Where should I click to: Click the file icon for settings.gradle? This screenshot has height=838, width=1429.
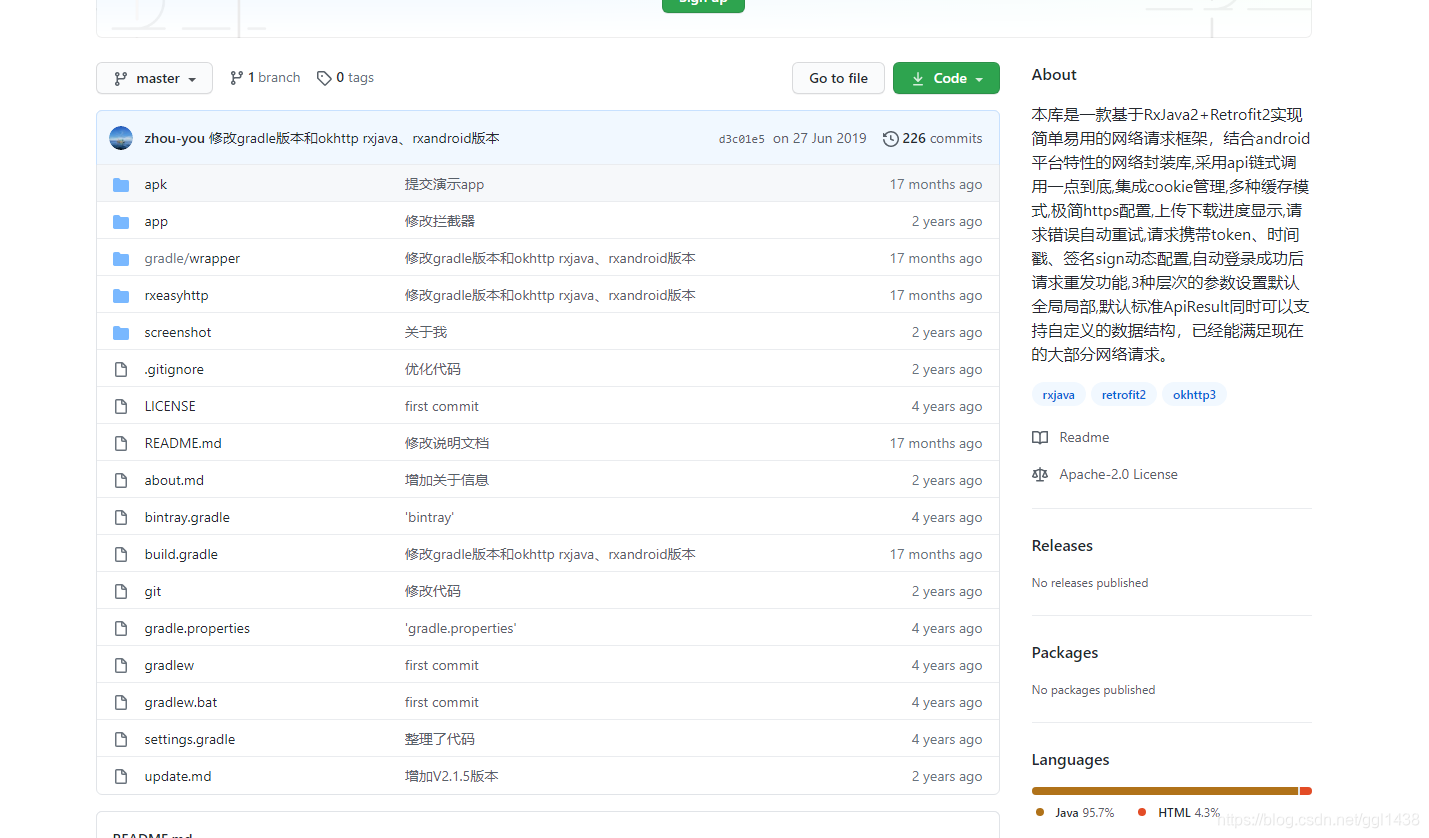tap(121, 739)
